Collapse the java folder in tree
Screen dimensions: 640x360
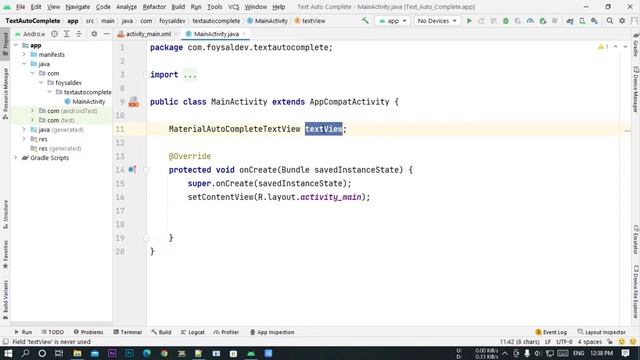coord(24,64)
